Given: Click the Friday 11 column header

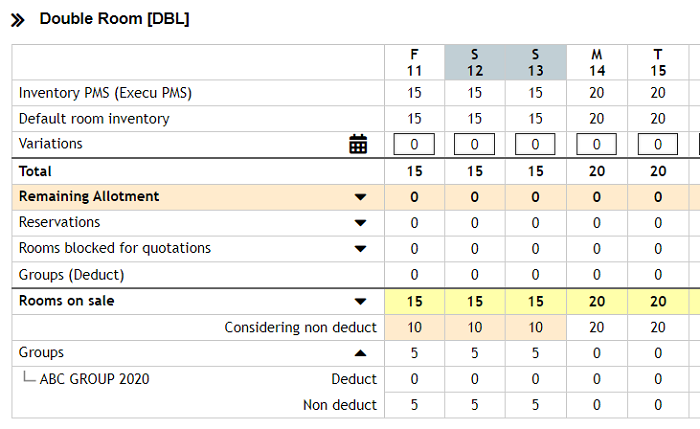Looking at the screenshot, I should (414, 62).
